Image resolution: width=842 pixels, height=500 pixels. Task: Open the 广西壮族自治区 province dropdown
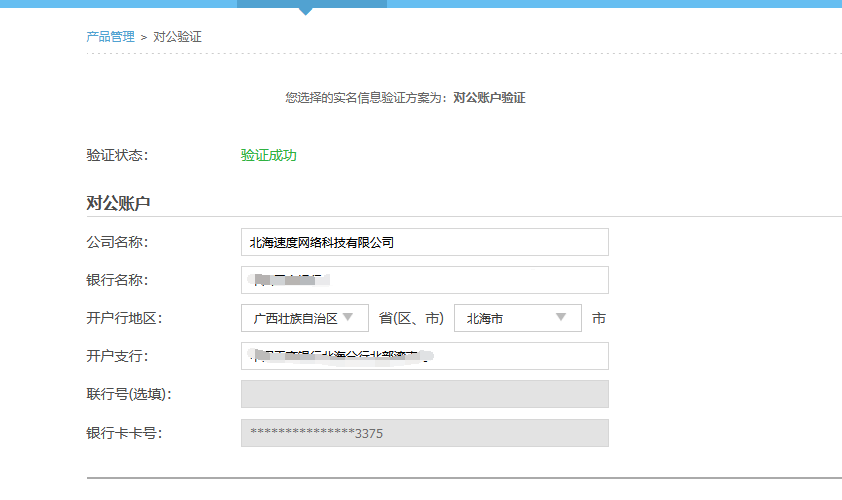tap(304, 318)
